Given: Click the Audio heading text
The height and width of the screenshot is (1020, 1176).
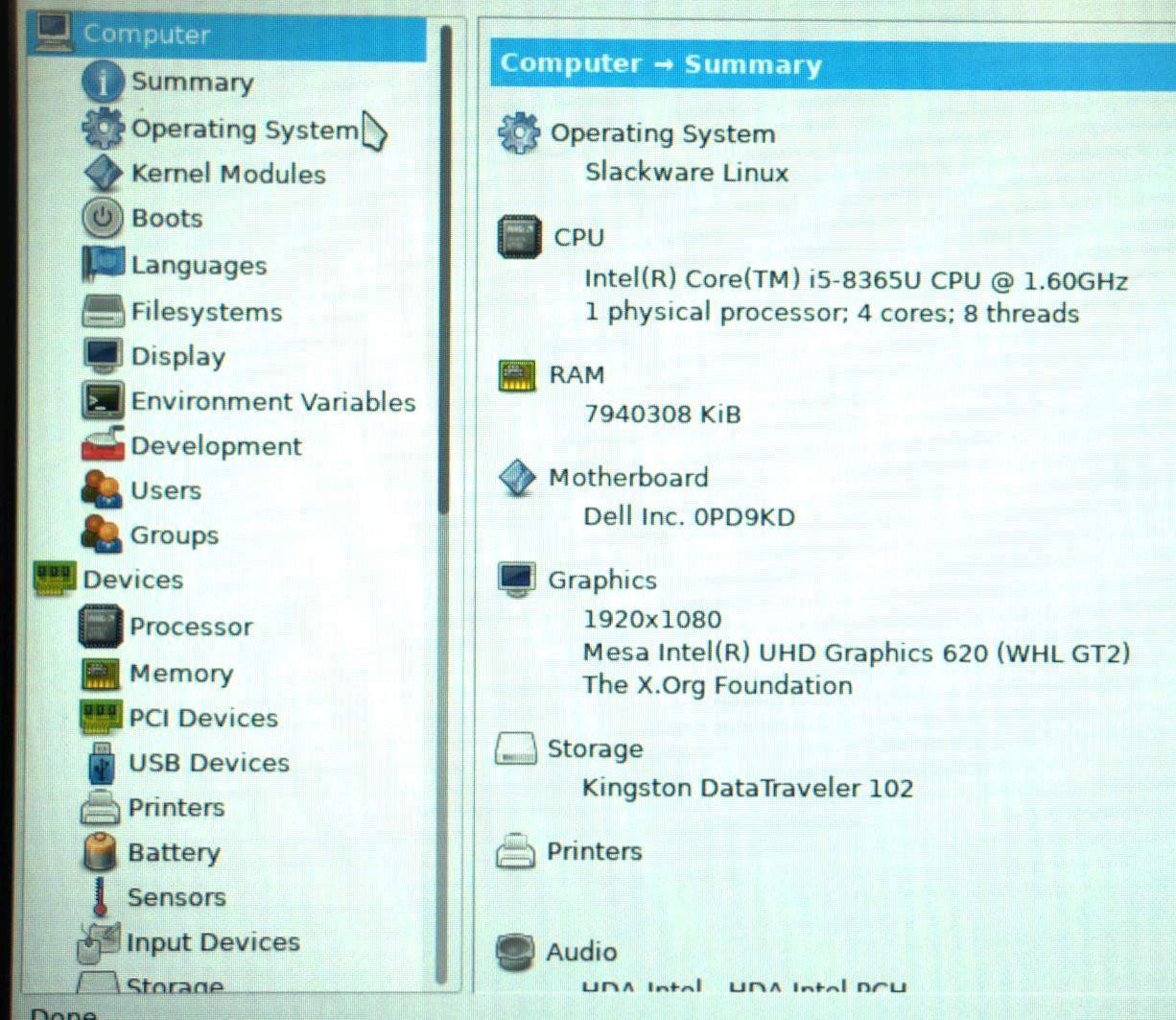Looking at the screenshot, I should (581, 952).
